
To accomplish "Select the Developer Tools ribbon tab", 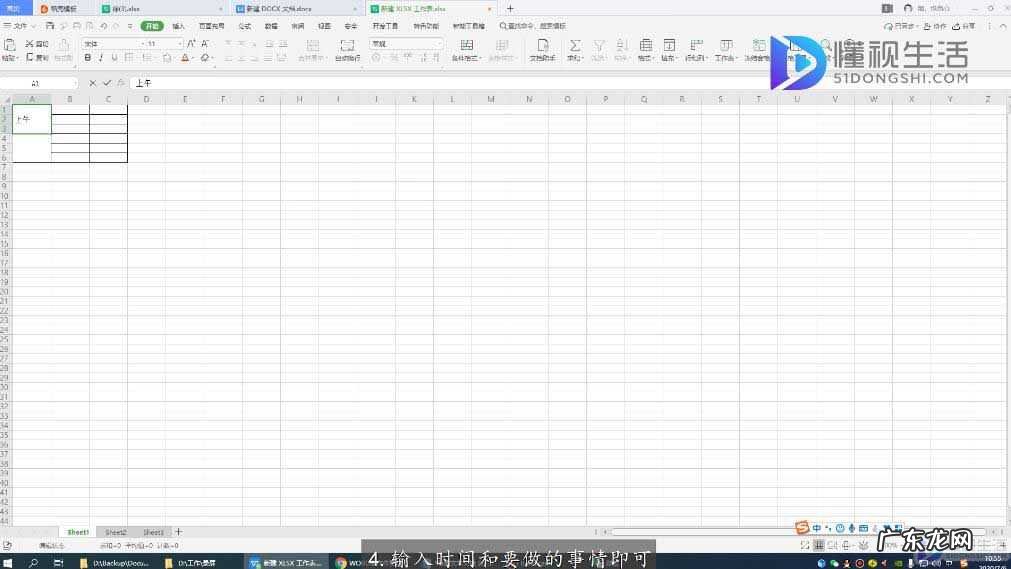I will (386, 26).
